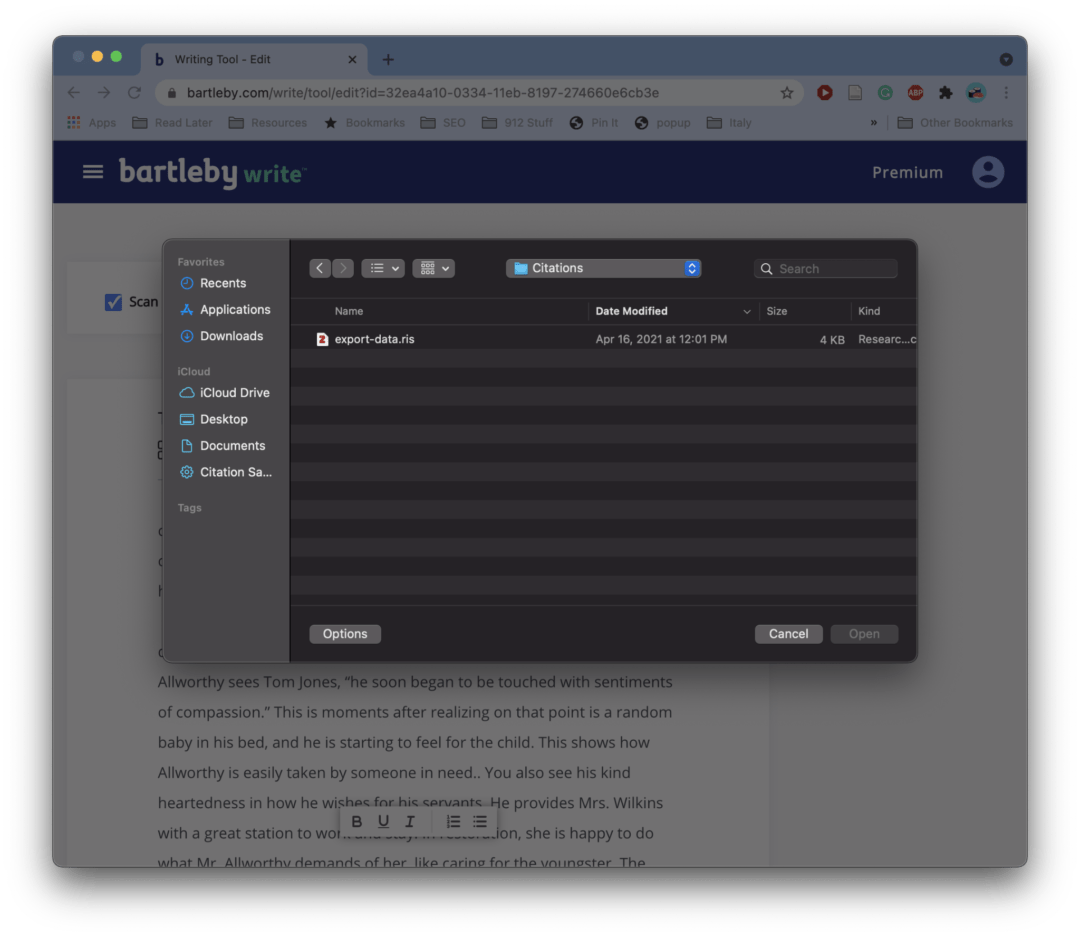Image resolution: width=1080 pixels, height=937 pixels.
Task: Open the Extensions puzzle piece icon
Action: (x=946, y=92)
